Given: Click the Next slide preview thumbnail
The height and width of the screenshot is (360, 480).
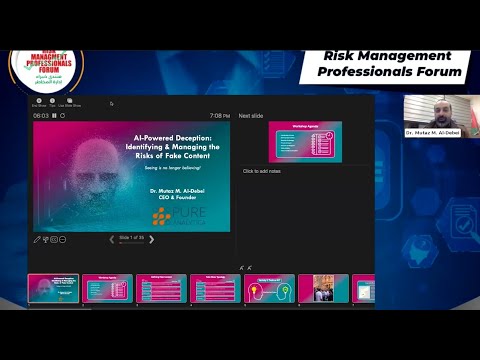Looking at the screenshot, I should pyautogui.click(x=305, y=142).
